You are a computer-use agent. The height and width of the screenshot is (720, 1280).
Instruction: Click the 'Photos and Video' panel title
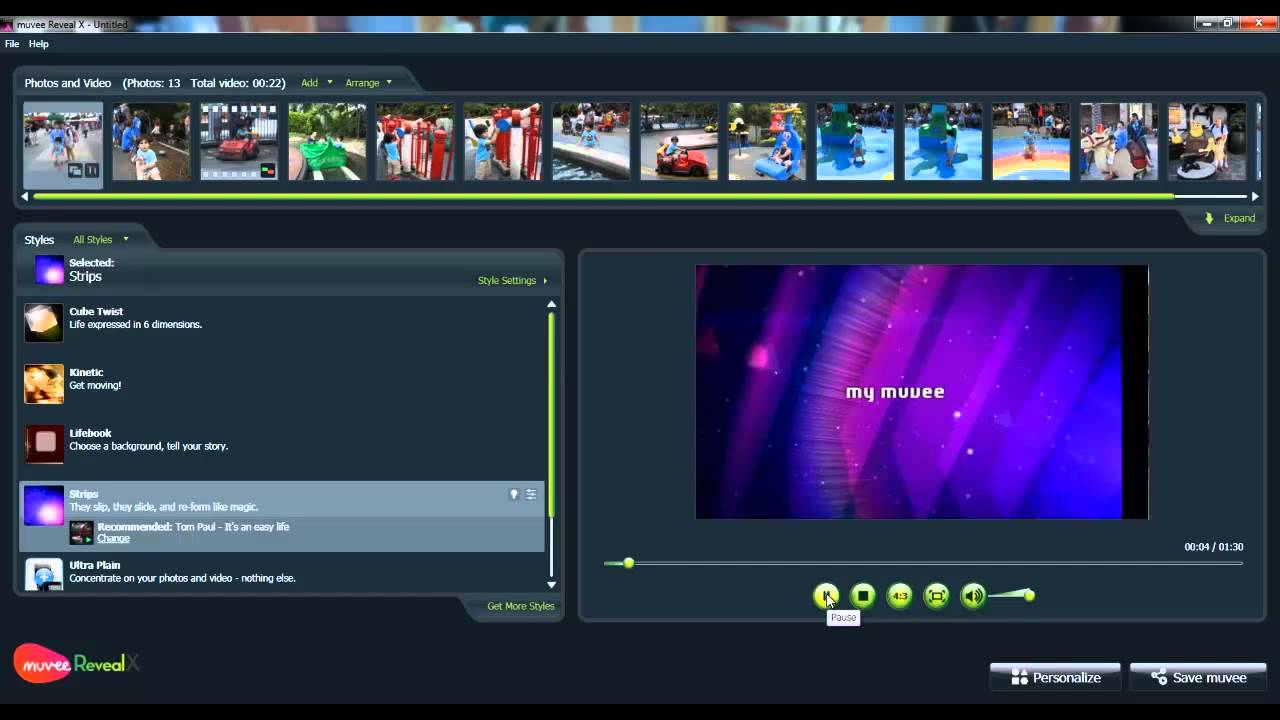pos(67,83)
